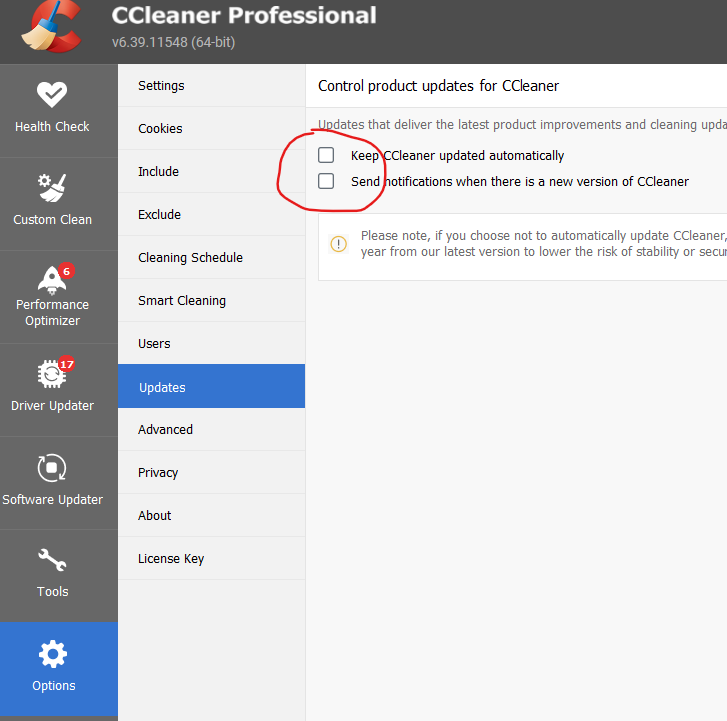Screen dimensions: 727x721
Task: Open the License Key page
Action: click(171, 559)
